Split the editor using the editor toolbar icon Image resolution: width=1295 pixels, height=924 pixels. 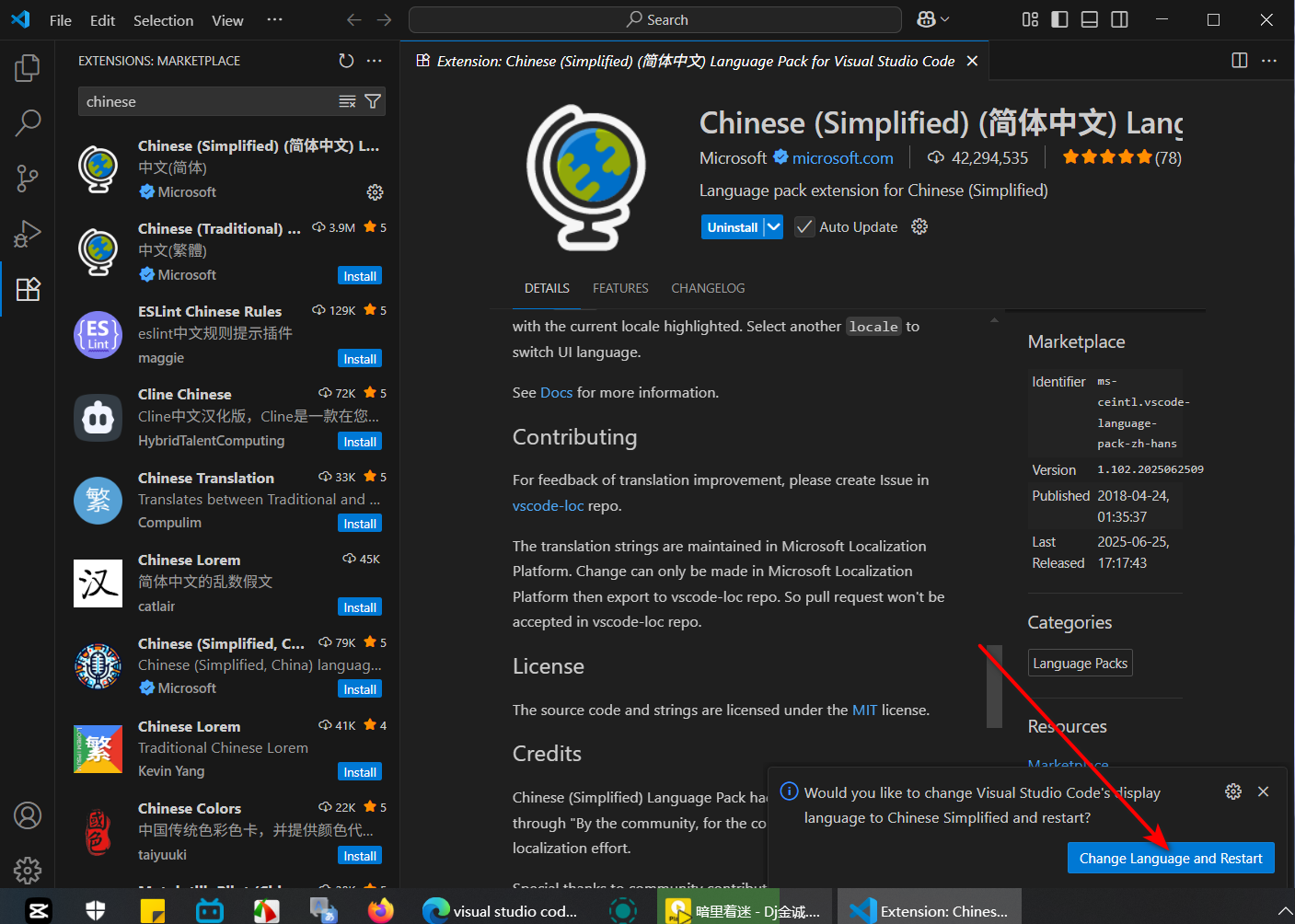1239,61
